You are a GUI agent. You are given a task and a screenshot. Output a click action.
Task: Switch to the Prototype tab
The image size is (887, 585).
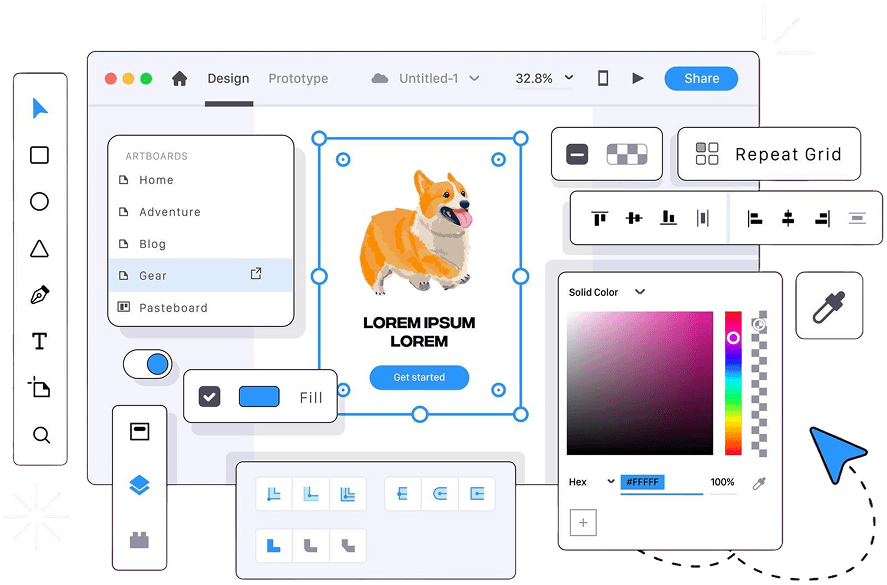[x=298, y=78]
